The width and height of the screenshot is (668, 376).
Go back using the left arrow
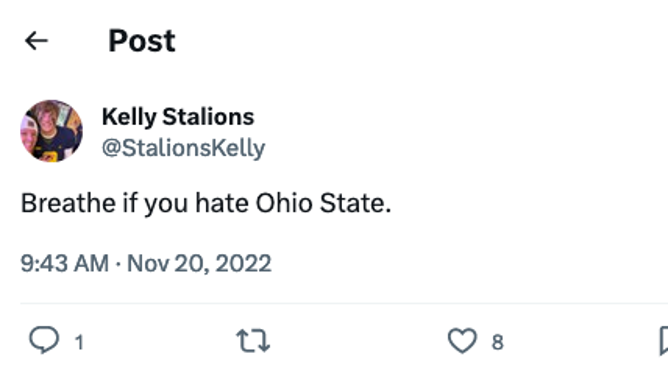click(36, 41)
